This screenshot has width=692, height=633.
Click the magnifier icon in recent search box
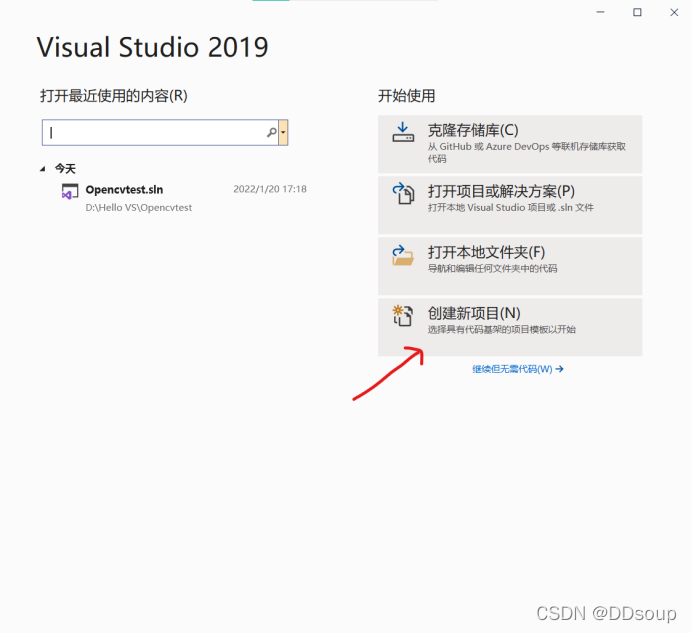pos(271,132)
